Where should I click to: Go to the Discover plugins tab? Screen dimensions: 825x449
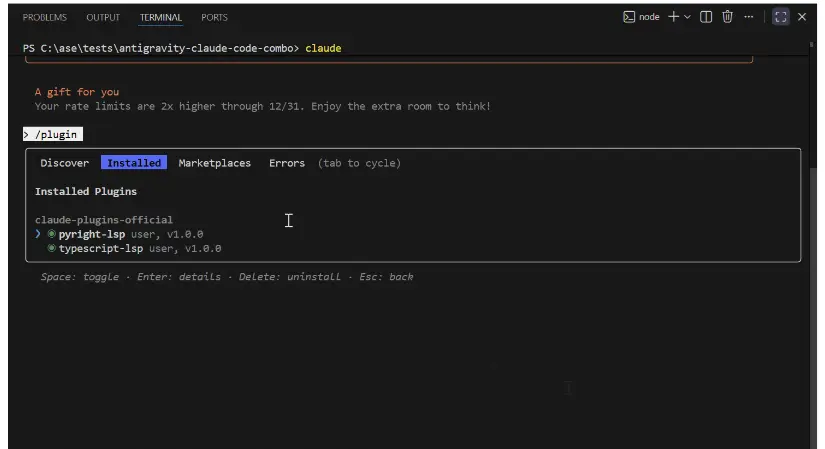(64, 163)
